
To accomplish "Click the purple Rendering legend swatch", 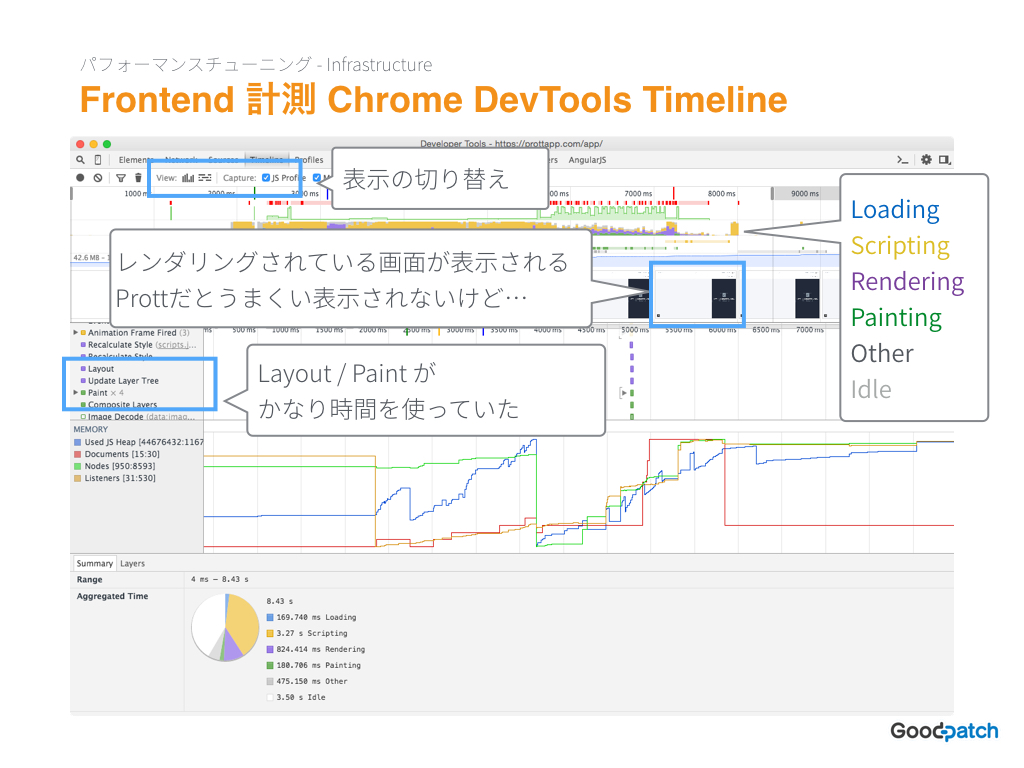I will pyautogui.click(x=270, y=649).
